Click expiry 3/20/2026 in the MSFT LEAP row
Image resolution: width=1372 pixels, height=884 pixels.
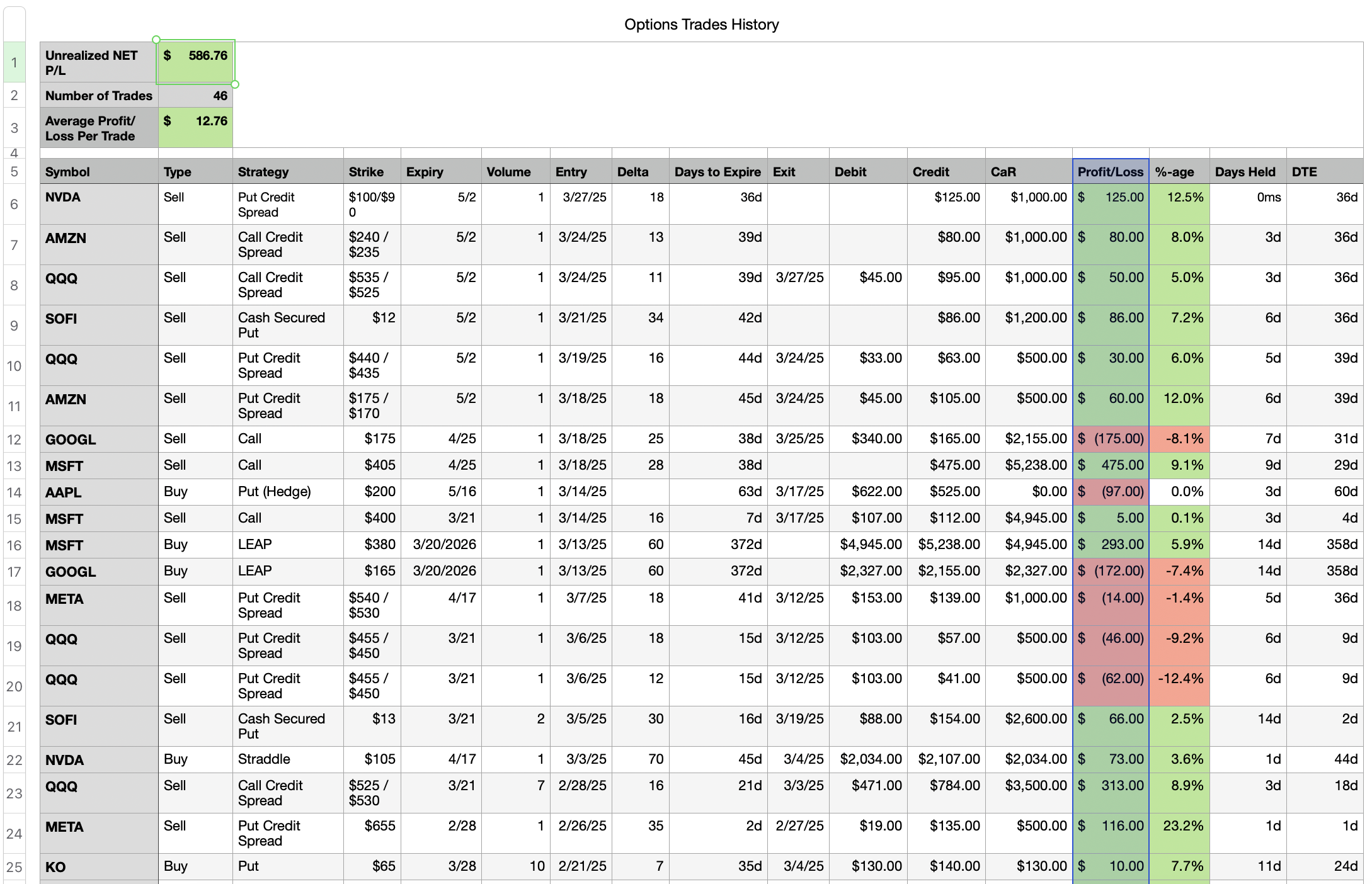coord(441,545)
